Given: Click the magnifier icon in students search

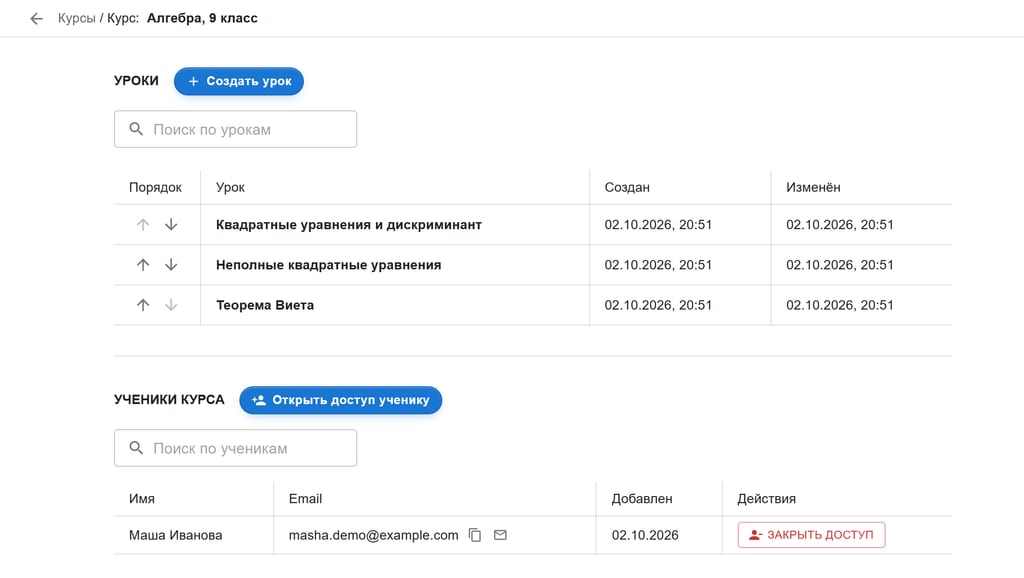Looking at the screenshot, I should 136,448.
